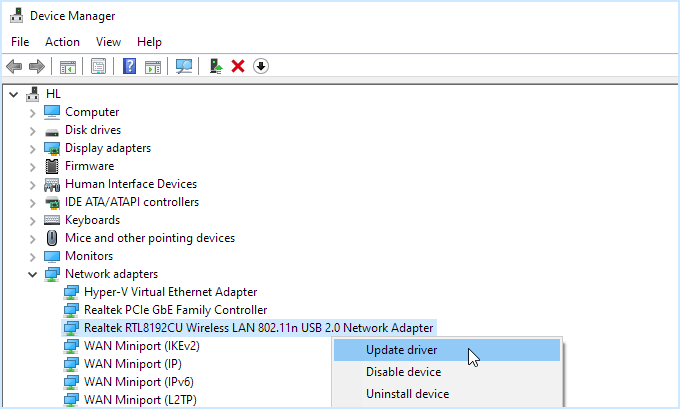Click the HL computer root icon
Screen dimensions: 680x409
tap(33, 94)
